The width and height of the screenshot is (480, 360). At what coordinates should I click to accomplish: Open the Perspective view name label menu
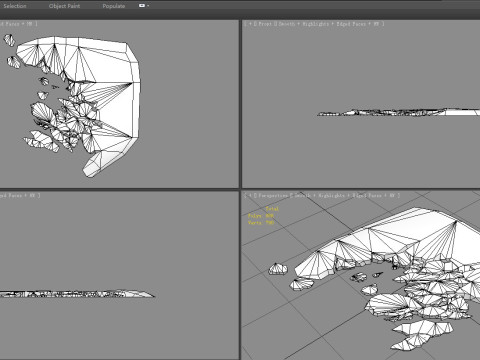click(273, 196)
